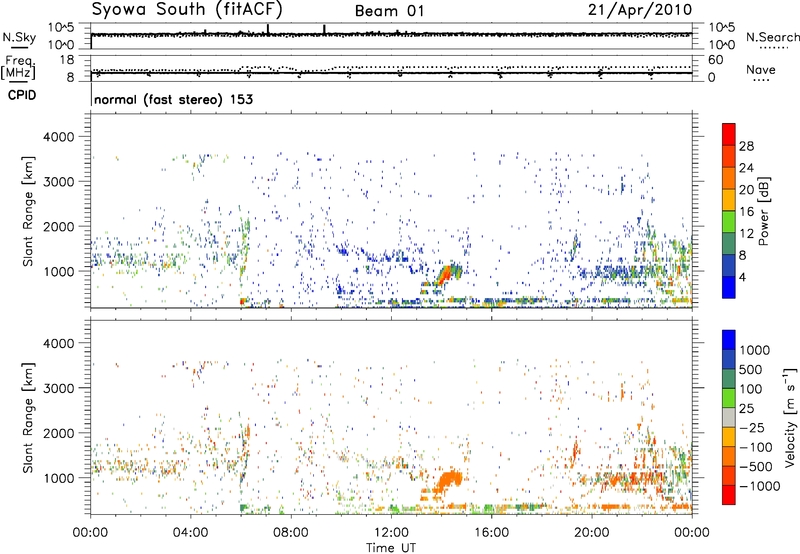Click the date '21/Apr/2010'
The width and height of the screenshot is (800, 554).
(640, 10)
